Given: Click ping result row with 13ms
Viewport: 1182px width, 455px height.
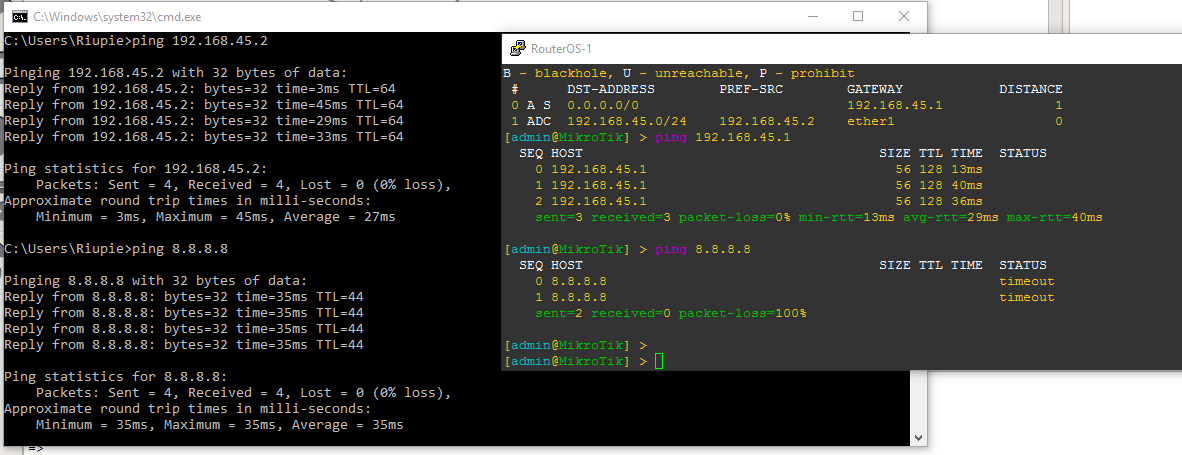Looking at the screenshot, I should coord(758,169).
